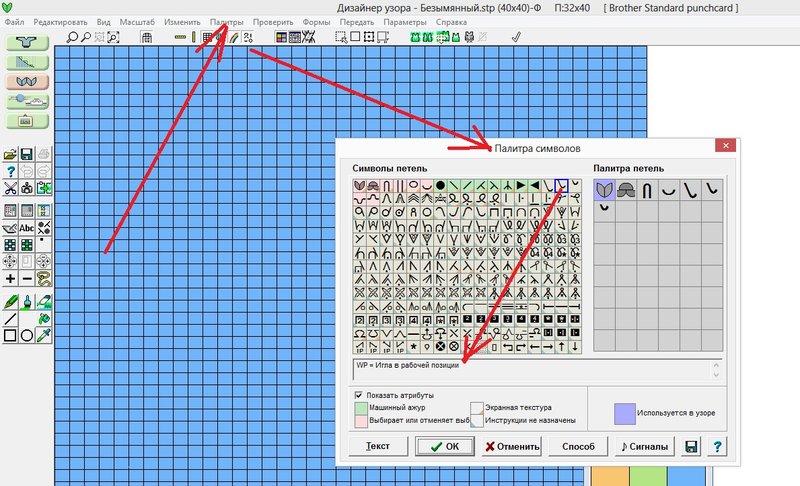
Task: Open the Параметры menu
Action: (x=405, y=22)
